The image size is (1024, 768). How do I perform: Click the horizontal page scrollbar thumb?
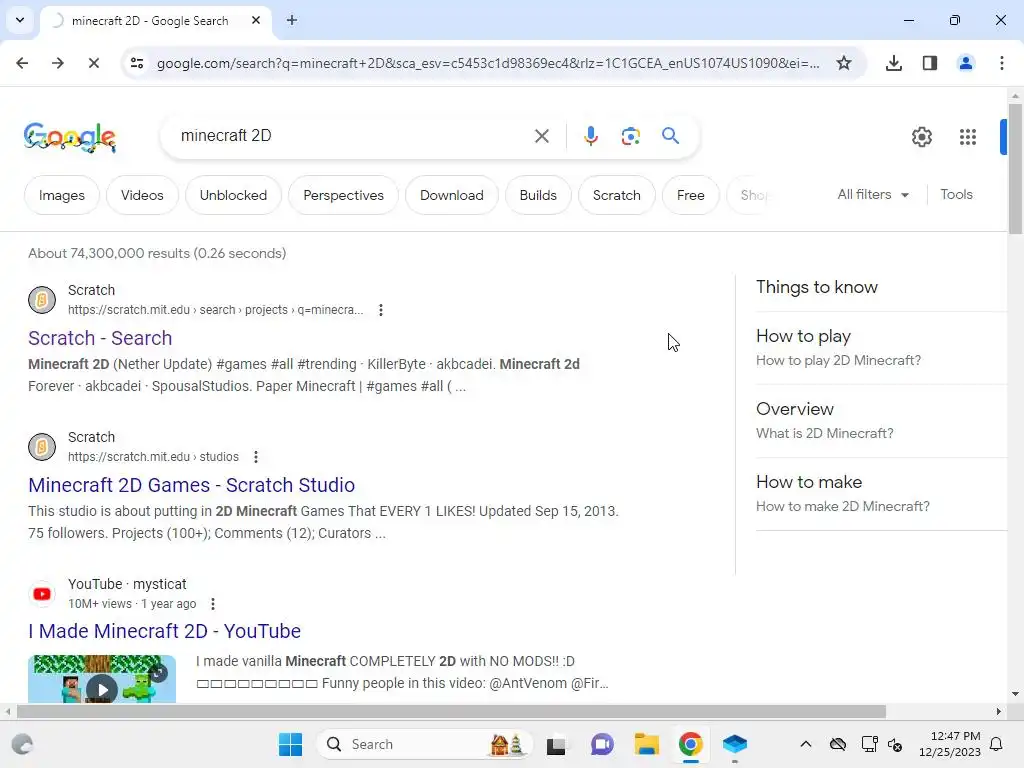(x=451, y=712)
